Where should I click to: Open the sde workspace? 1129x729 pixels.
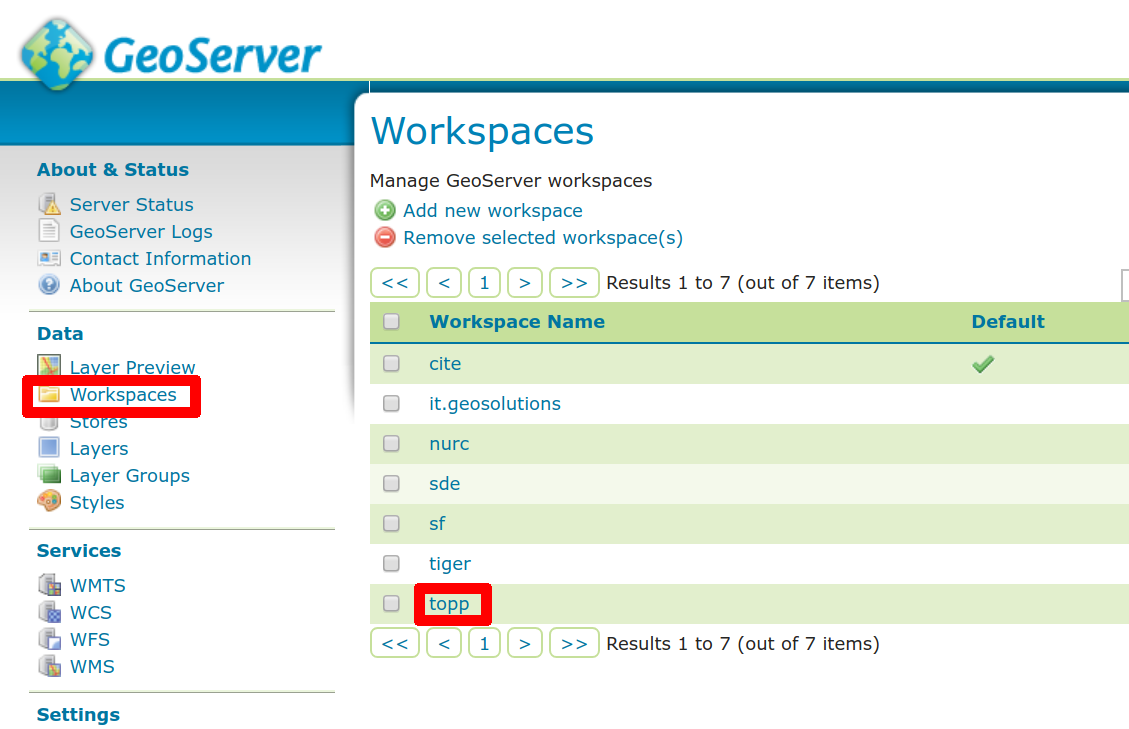444,483
